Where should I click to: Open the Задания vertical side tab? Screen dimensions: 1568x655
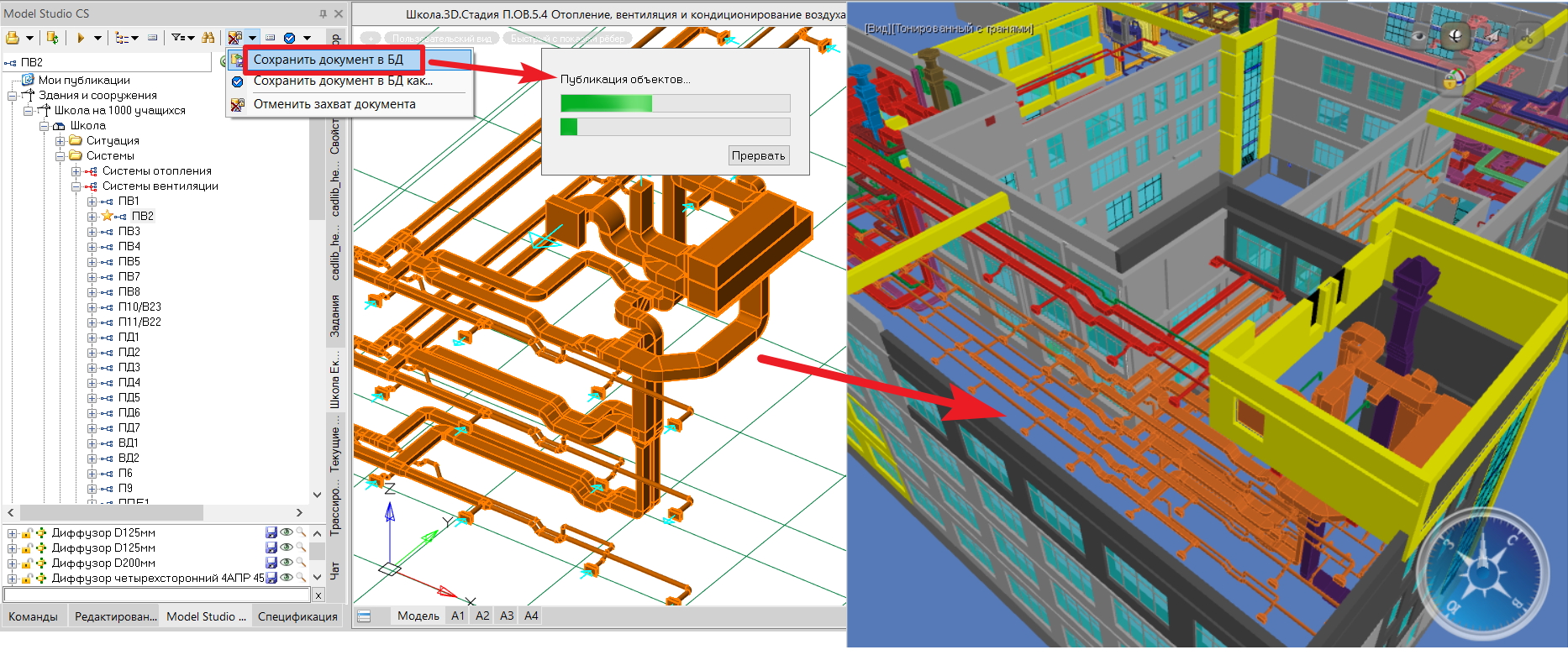tap(335, 316)
